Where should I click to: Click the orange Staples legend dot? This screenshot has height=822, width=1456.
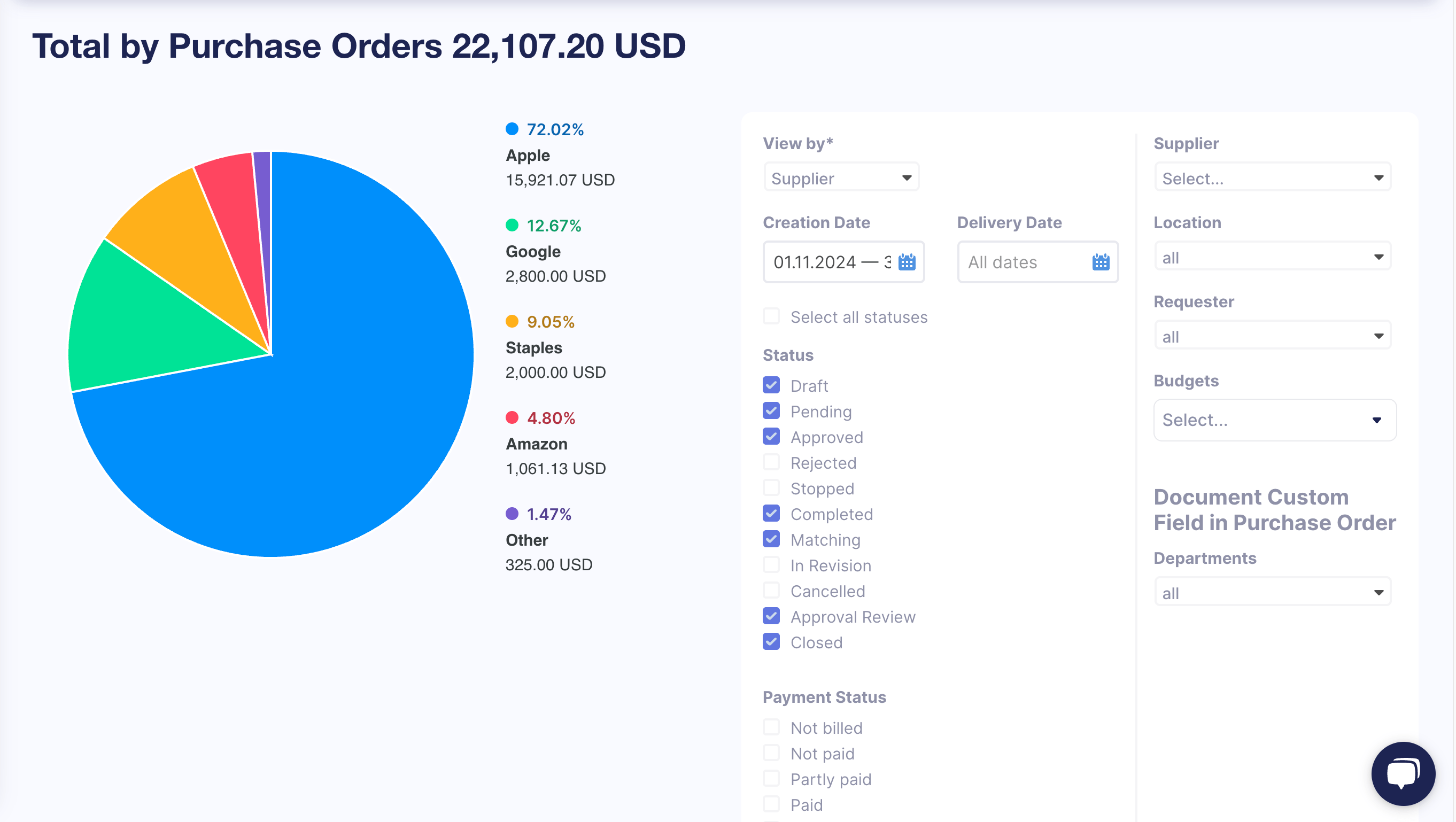(512, 321)
